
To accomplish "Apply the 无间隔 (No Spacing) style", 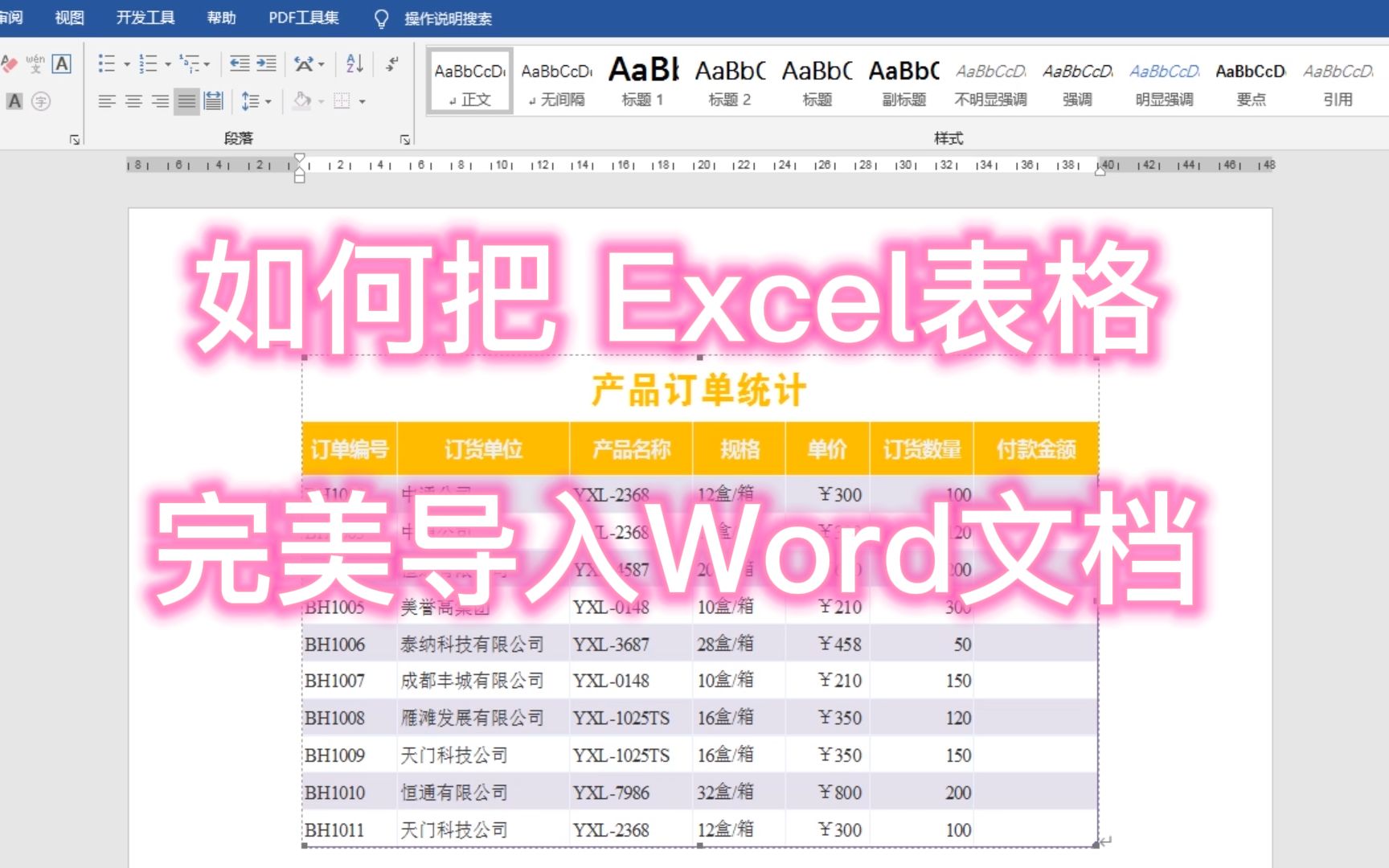I will [x=557, y=82].
